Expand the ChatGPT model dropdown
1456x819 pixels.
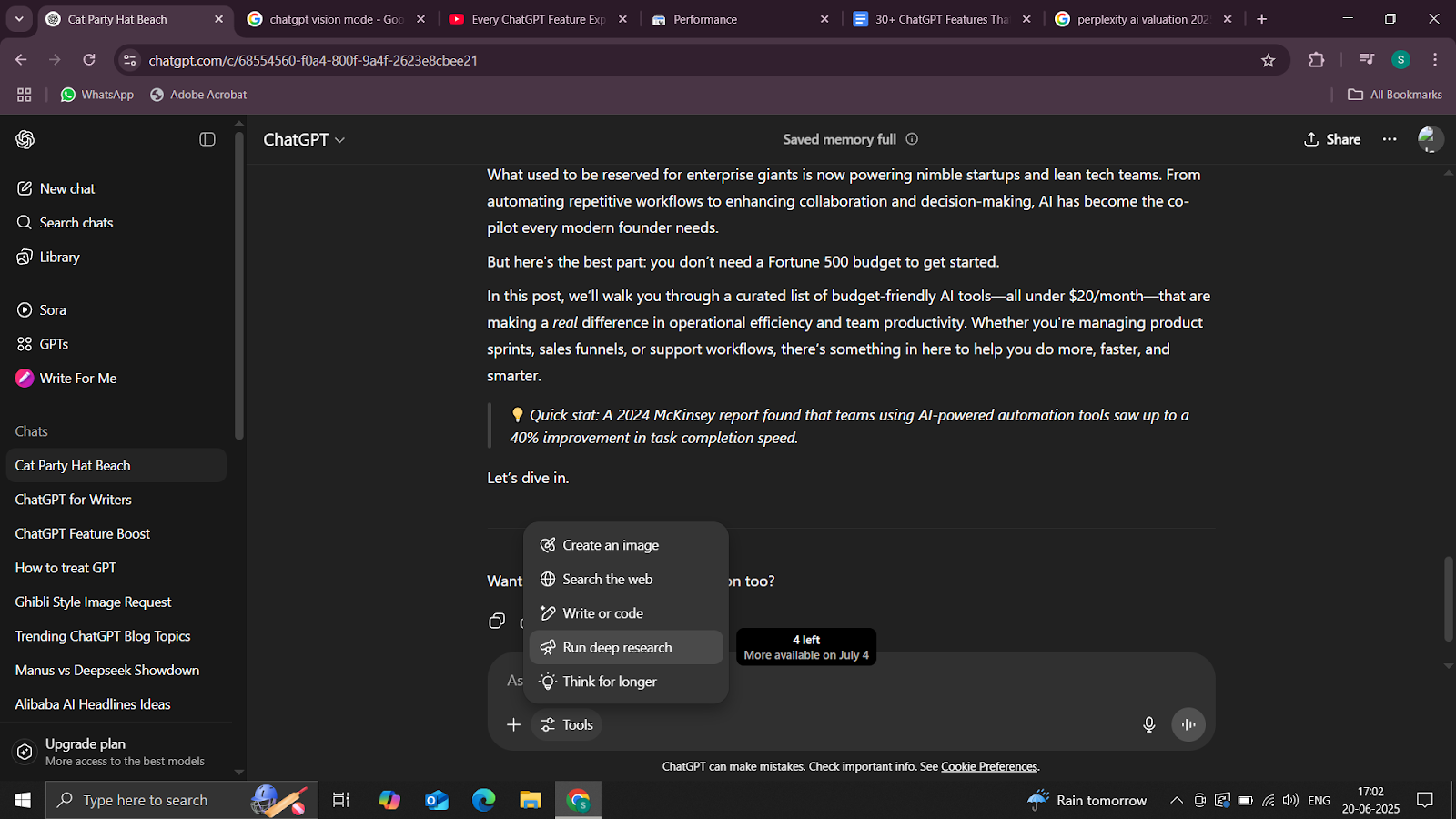(304, 139)
